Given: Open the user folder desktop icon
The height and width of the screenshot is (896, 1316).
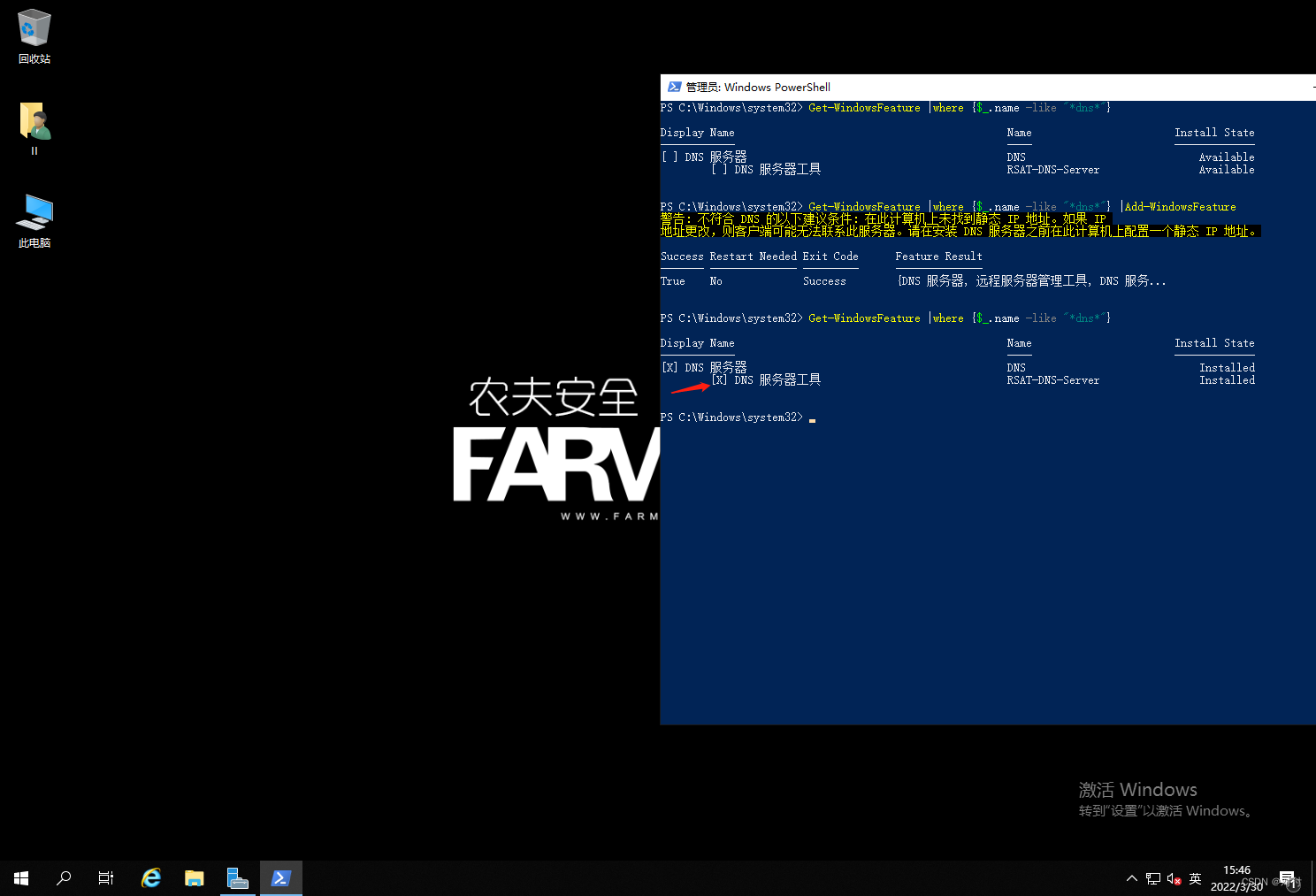Looking at the screenshot, I should 34,128.
